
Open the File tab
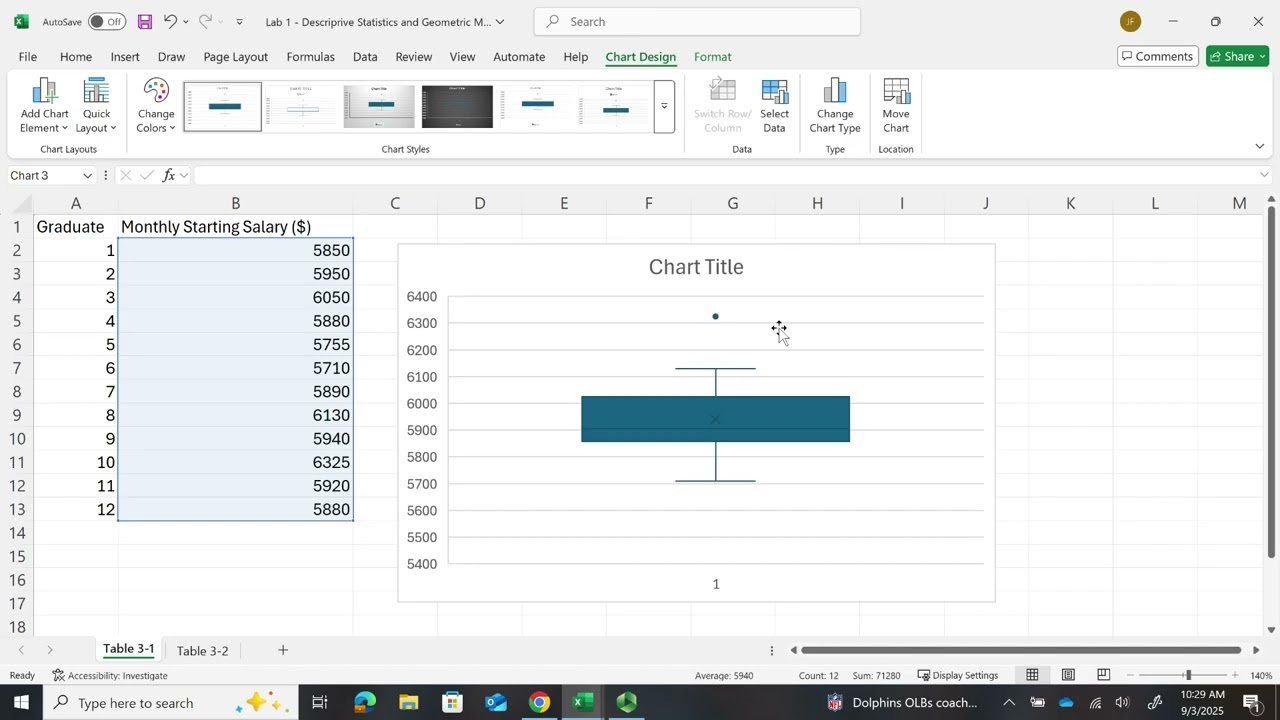[x=28, y=57]
